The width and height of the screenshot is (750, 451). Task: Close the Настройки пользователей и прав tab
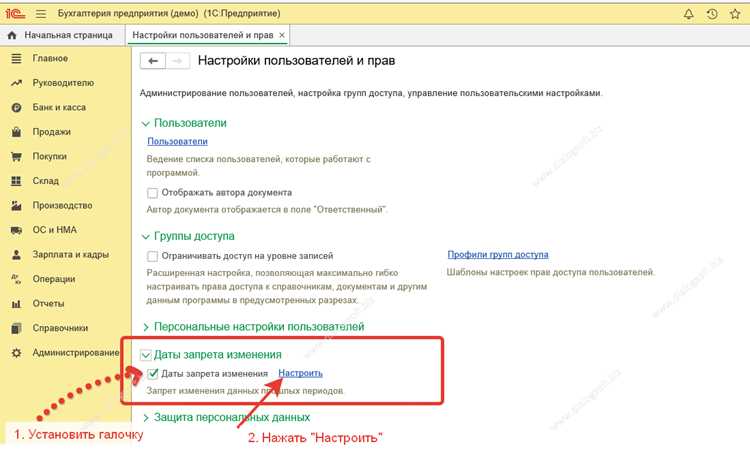coord(282,35)
